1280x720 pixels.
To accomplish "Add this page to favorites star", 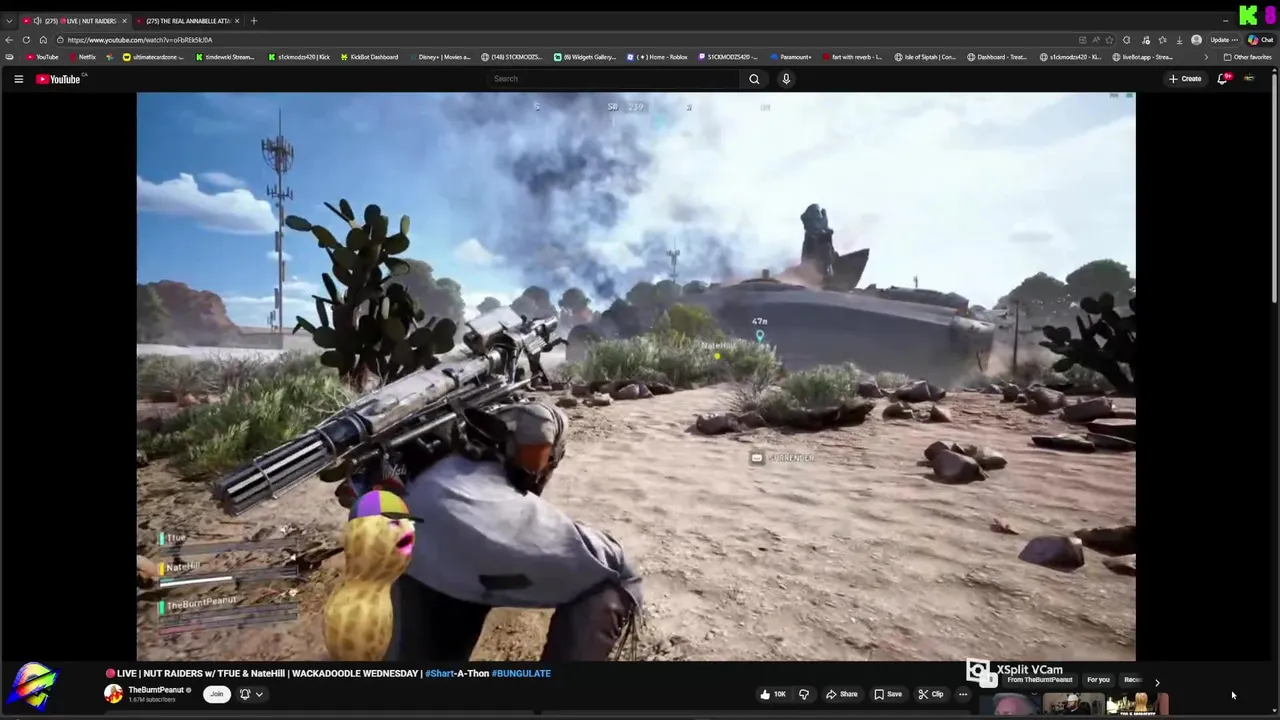I will pos(1109,40).
